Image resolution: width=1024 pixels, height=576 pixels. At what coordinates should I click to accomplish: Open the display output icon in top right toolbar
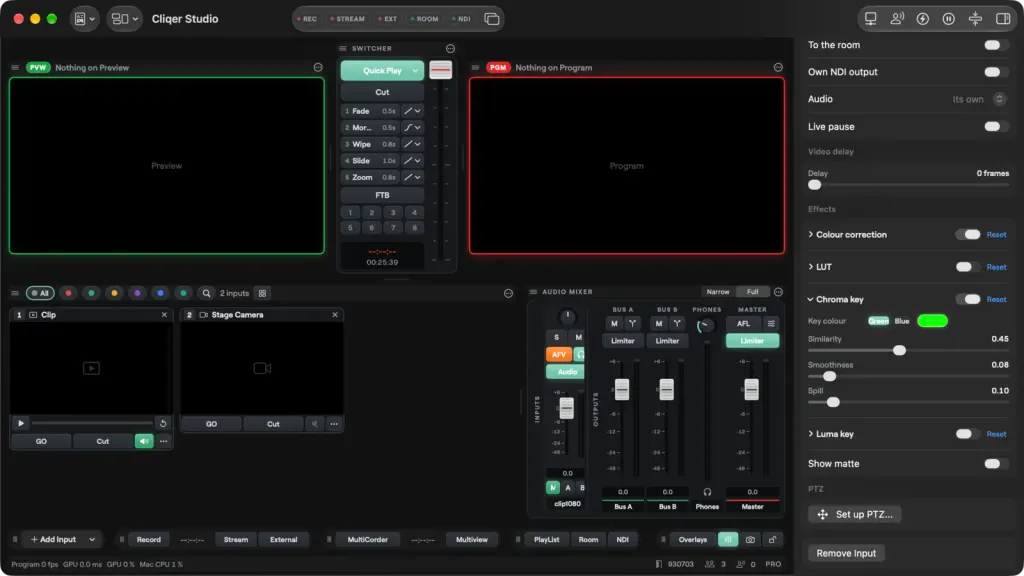click(871, 19)
